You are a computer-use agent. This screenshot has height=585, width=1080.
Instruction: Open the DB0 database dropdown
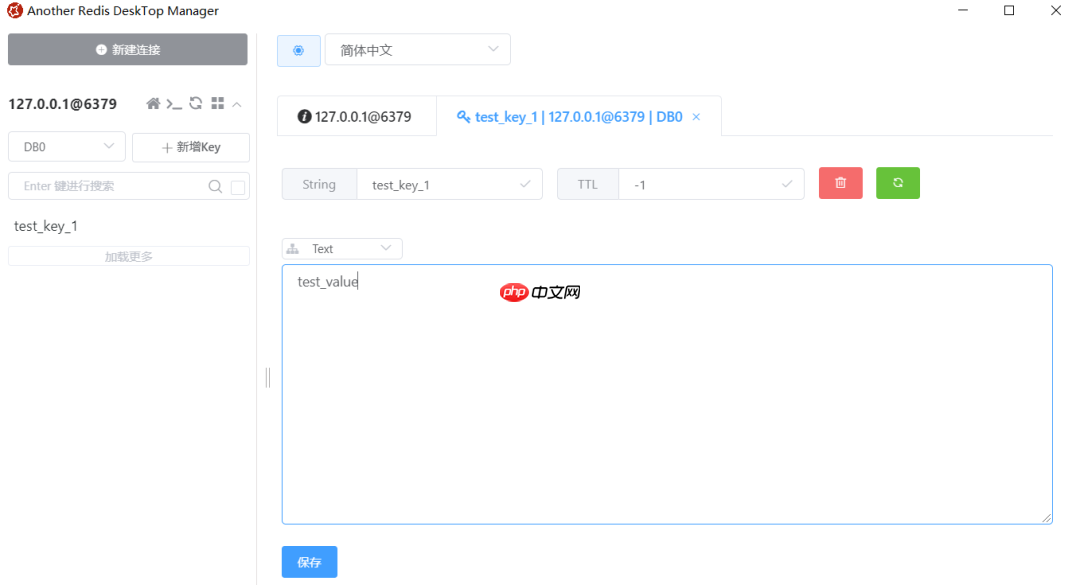click(66, 146)
